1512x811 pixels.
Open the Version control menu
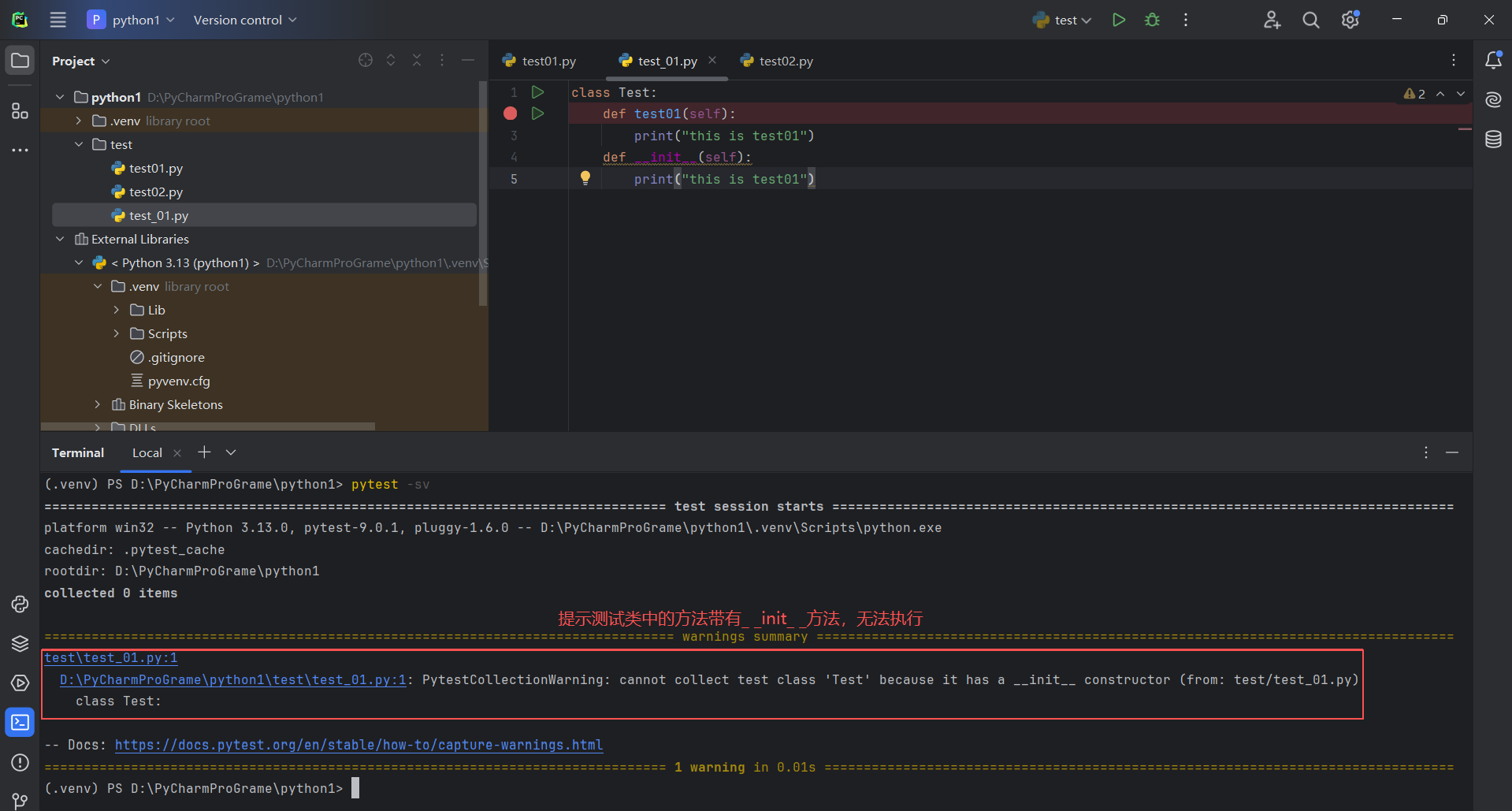pos(245,20)
